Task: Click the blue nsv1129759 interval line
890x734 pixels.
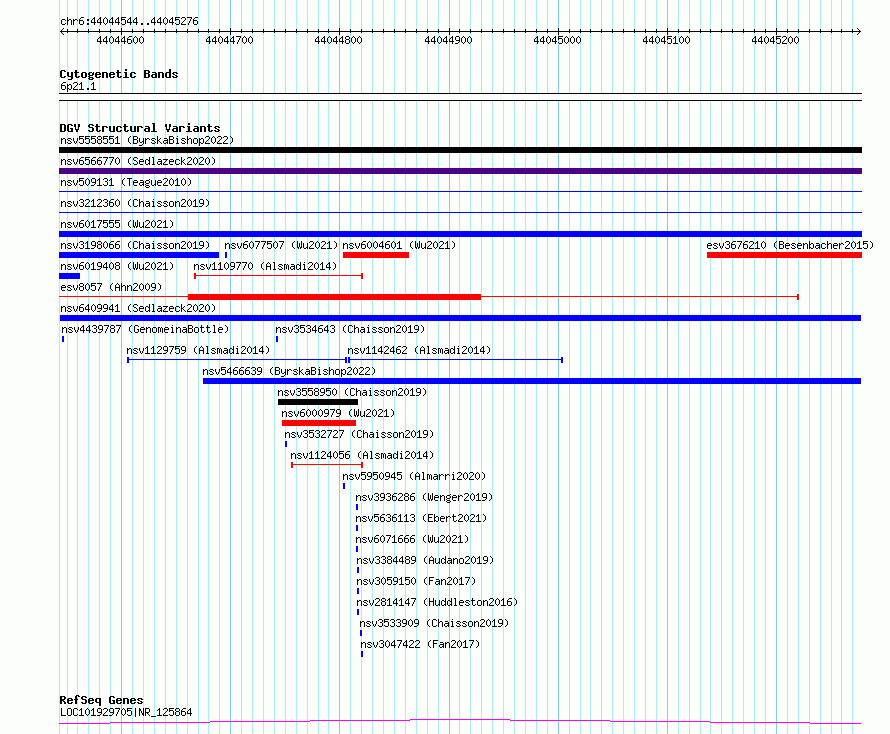Action: (237, 360)
